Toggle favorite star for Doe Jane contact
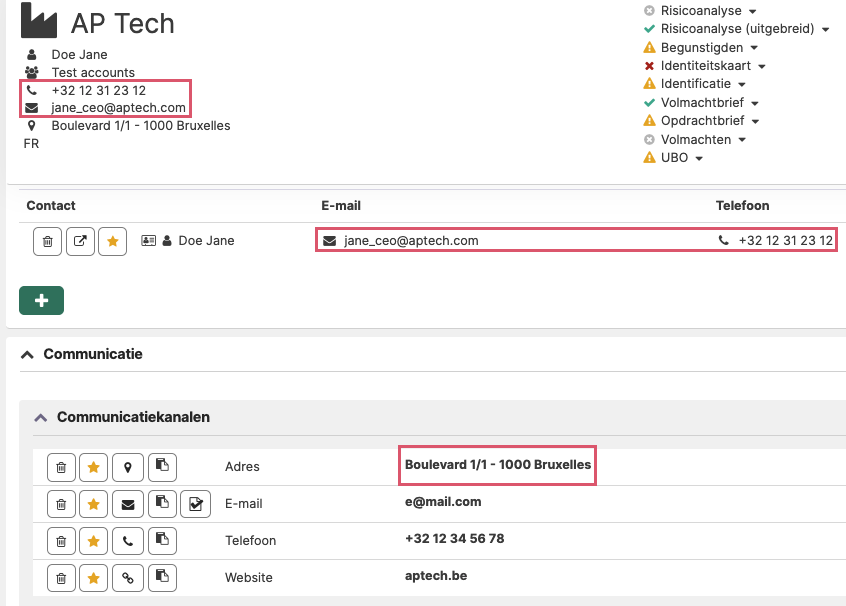 coord(113,241)
